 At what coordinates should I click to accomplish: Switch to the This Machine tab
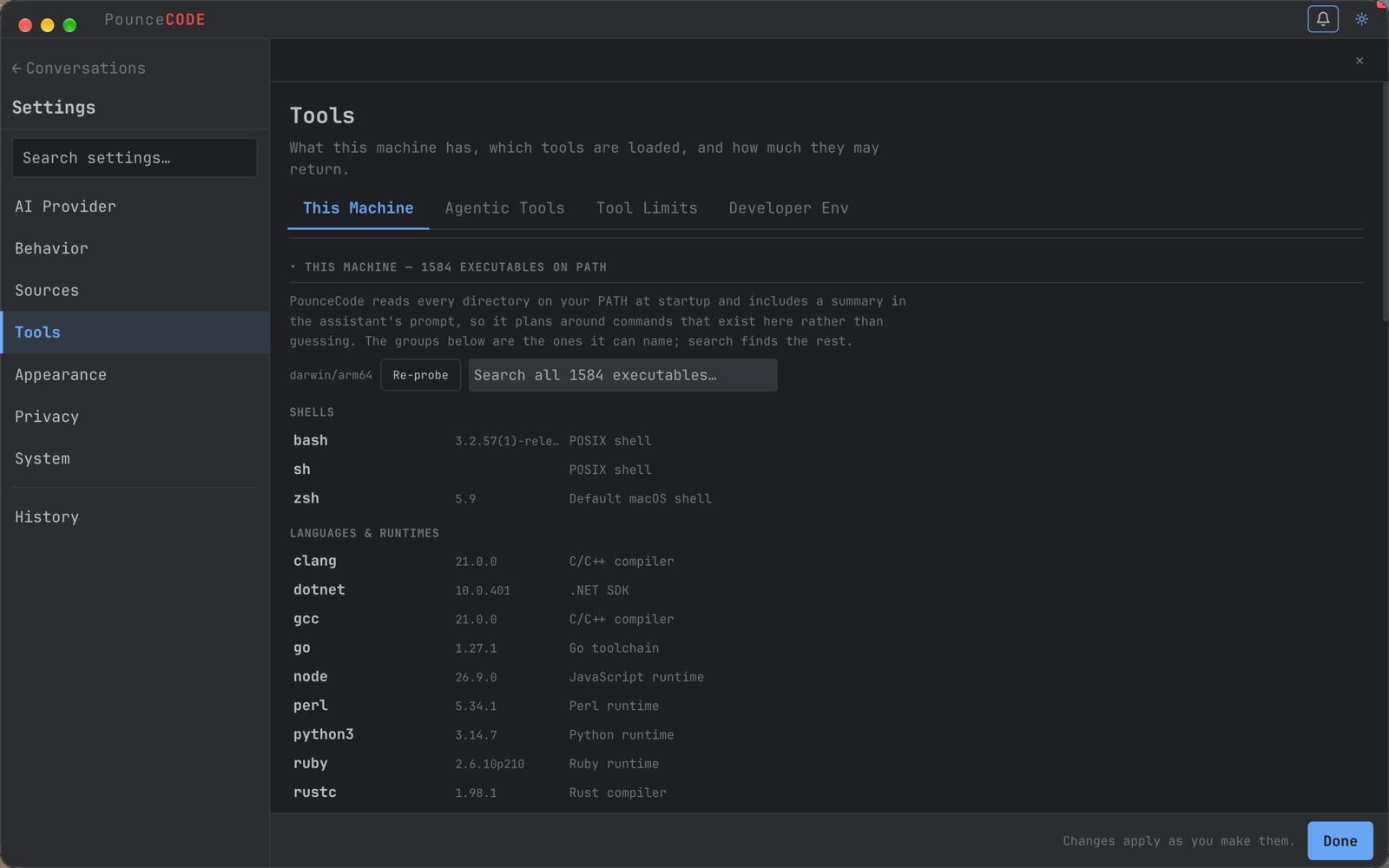click(x=358, y=208)
